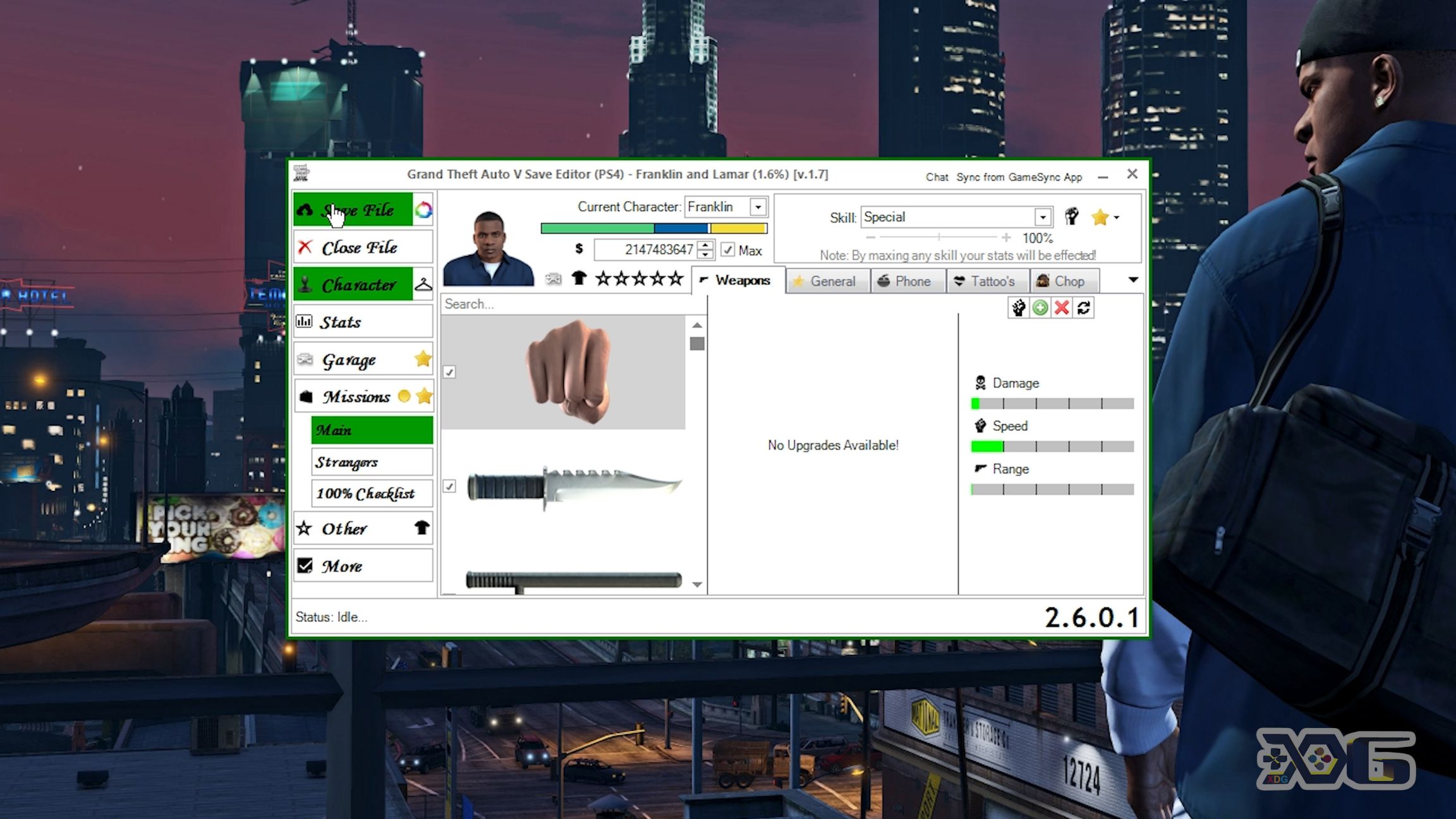Open the Character section

coord(353,284)
